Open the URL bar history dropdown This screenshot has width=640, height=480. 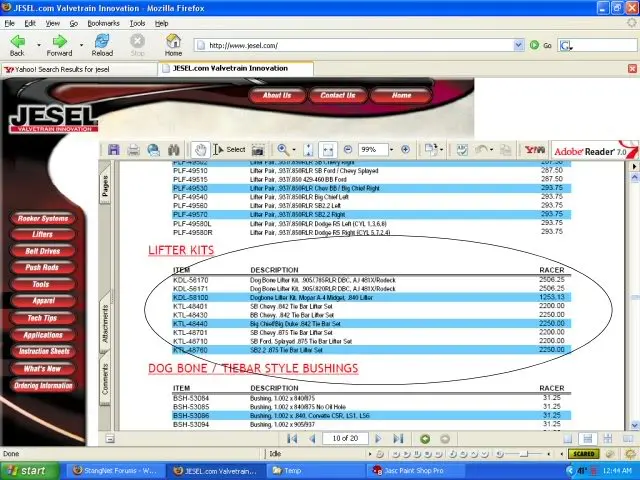click(x=518, y=45)
